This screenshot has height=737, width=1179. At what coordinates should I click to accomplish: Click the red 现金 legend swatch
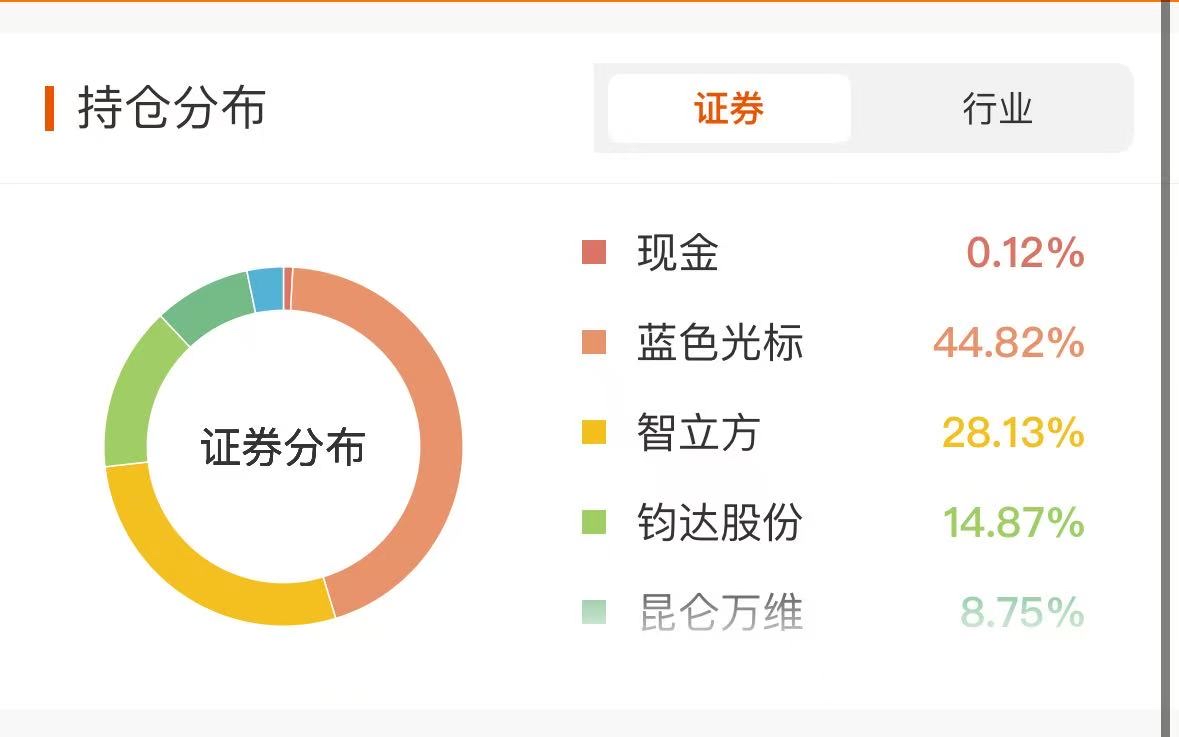594,252
